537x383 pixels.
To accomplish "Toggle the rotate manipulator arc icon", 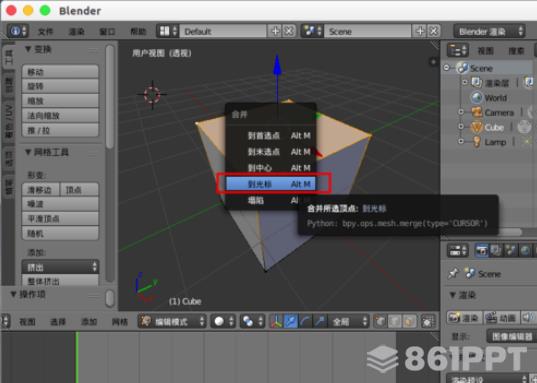I will point(305,321).
